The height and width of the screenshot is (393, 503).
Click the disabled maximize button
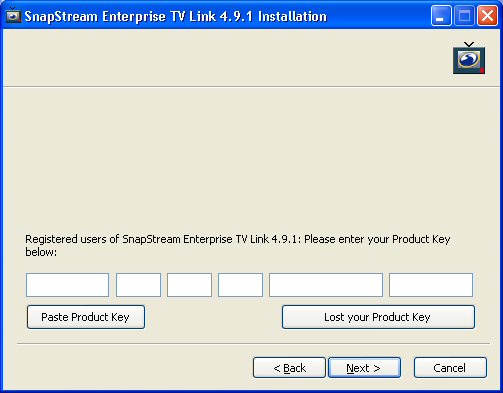pyautogui.click(x=464, y=16)
